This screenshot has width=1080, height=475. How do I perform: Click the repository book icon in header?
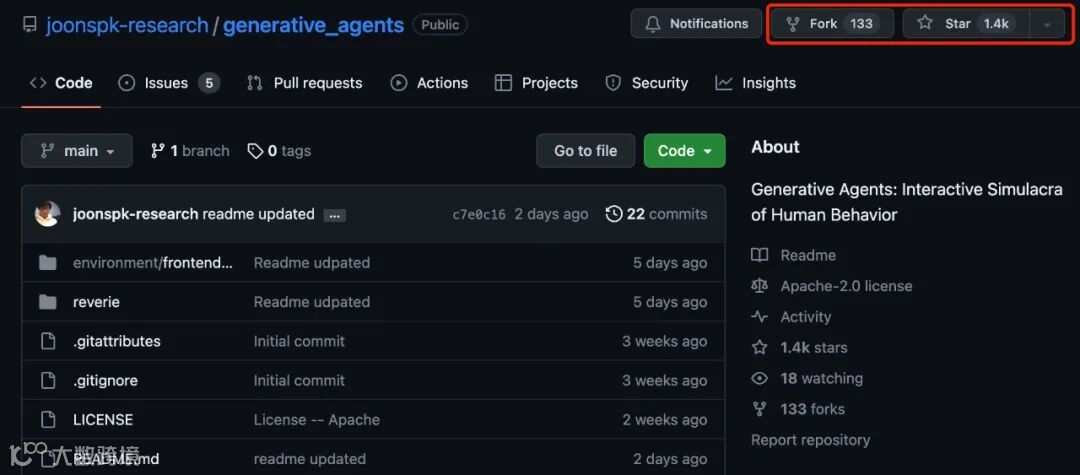coord(30,25)
